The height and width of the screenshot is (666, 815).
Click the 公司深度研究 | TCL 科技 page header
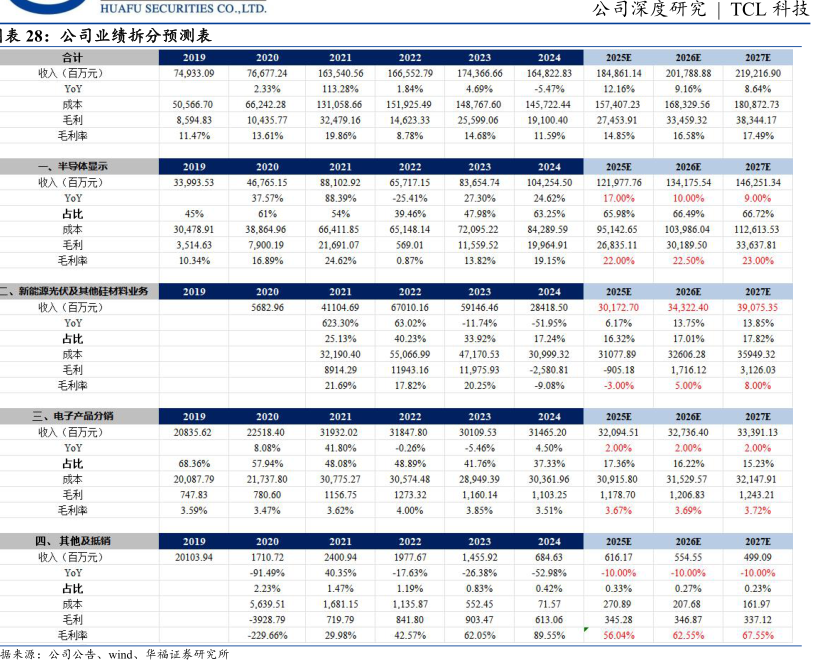[700, 10]
